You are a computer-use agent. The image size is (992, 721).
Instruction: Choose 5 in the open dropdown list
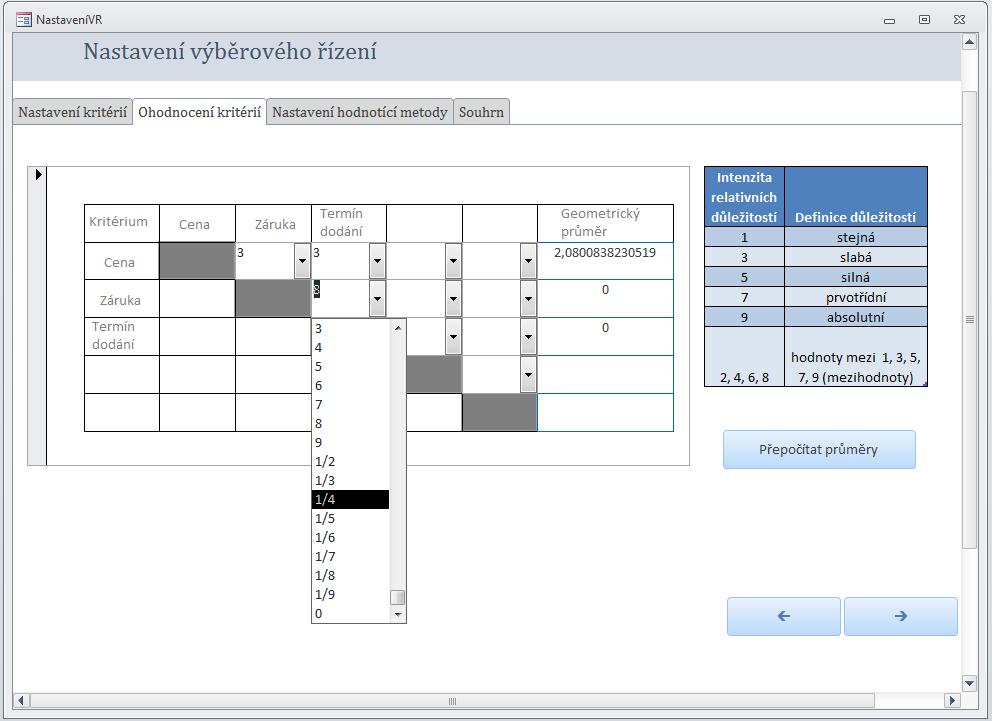pos(351,367)
